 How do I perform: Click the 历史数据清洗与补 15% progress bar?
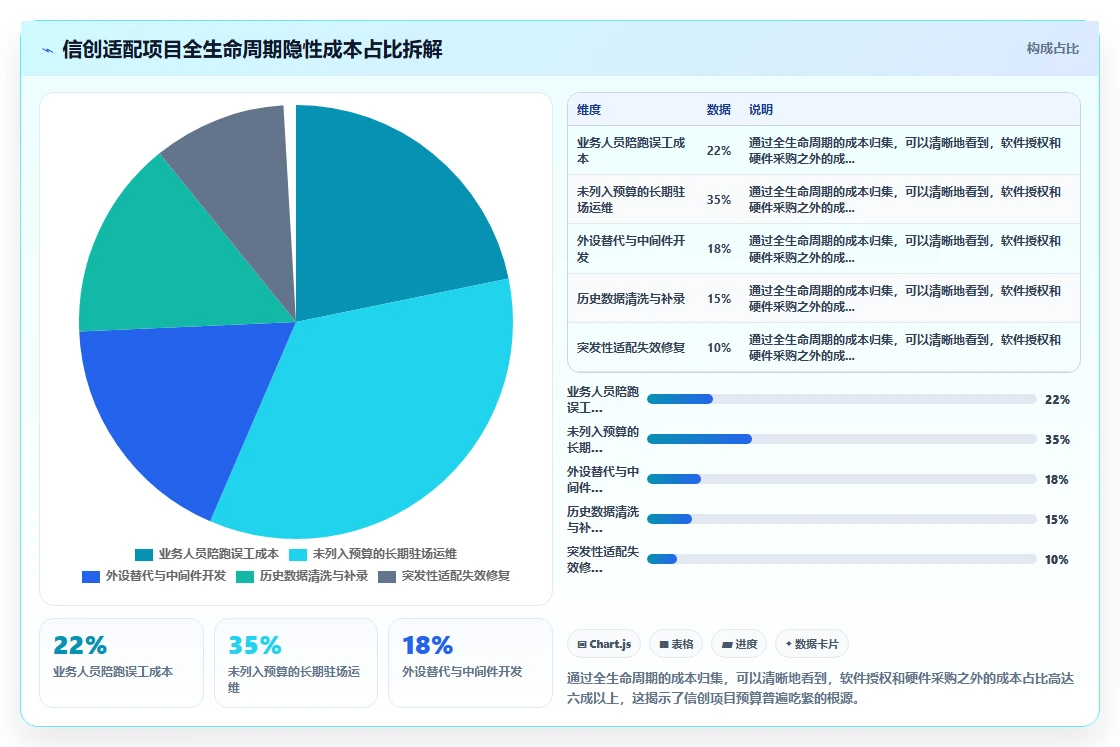tap(841, 519)
